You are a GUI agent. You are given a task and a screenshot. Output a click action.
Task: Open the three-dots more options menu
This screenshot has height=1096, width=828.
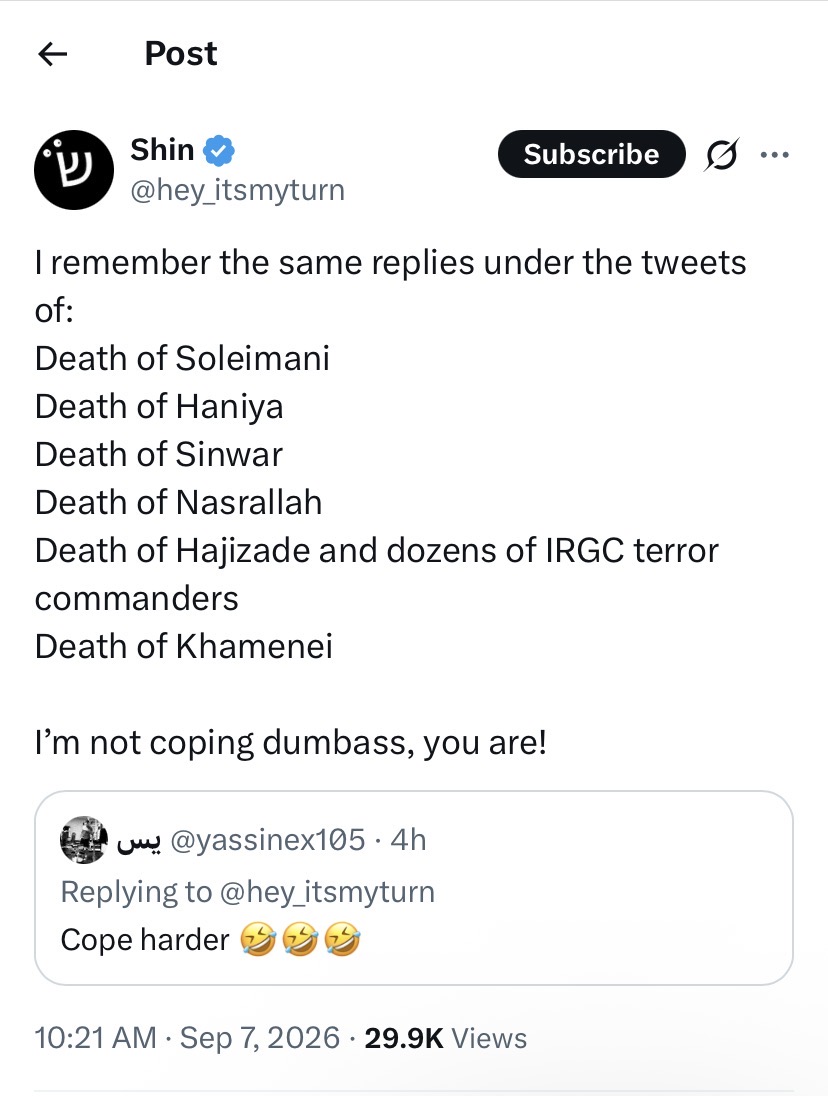pyautogui.click(x=775, y=154)
